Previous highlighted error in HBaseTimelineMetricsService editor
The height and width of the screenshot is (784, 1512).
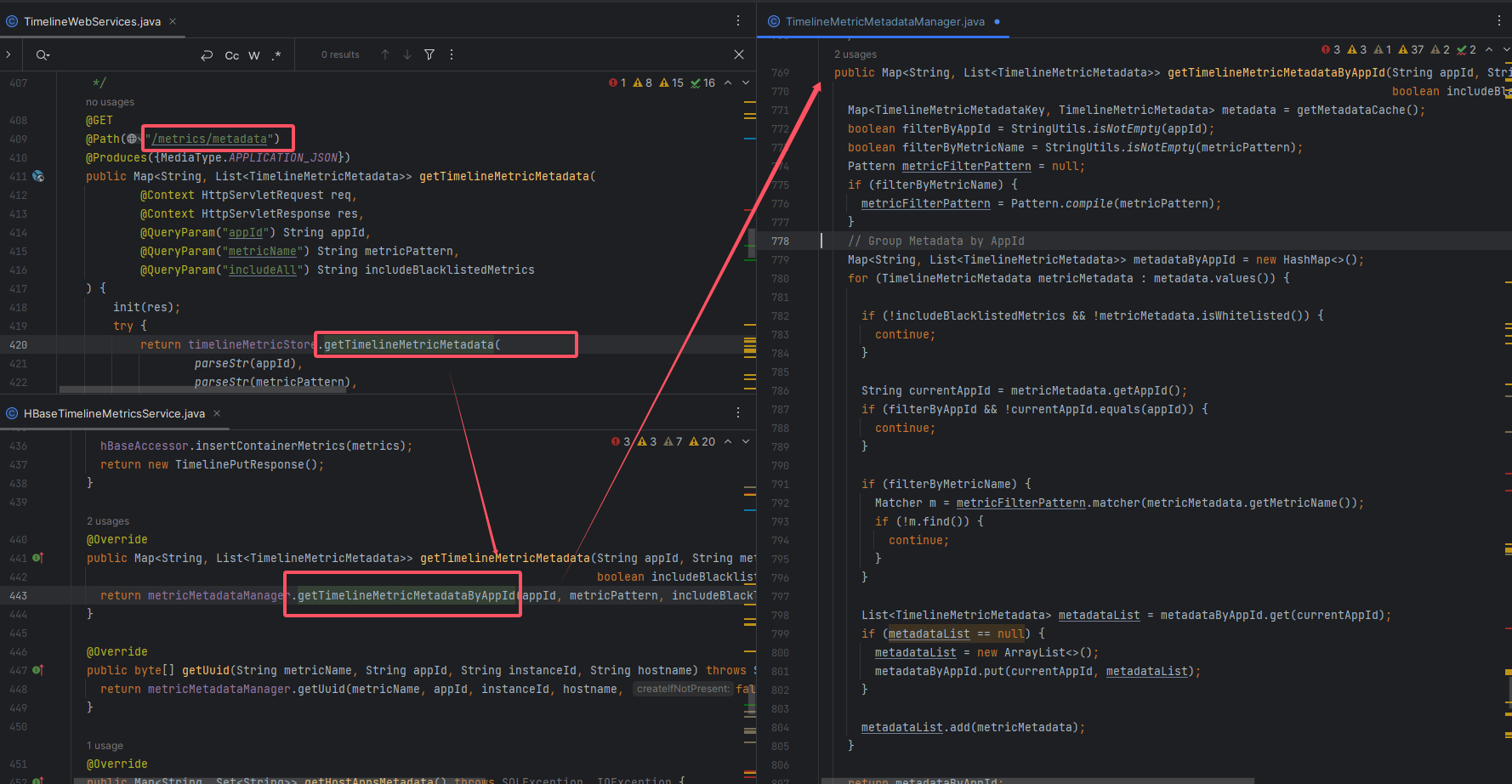(728, 441)
